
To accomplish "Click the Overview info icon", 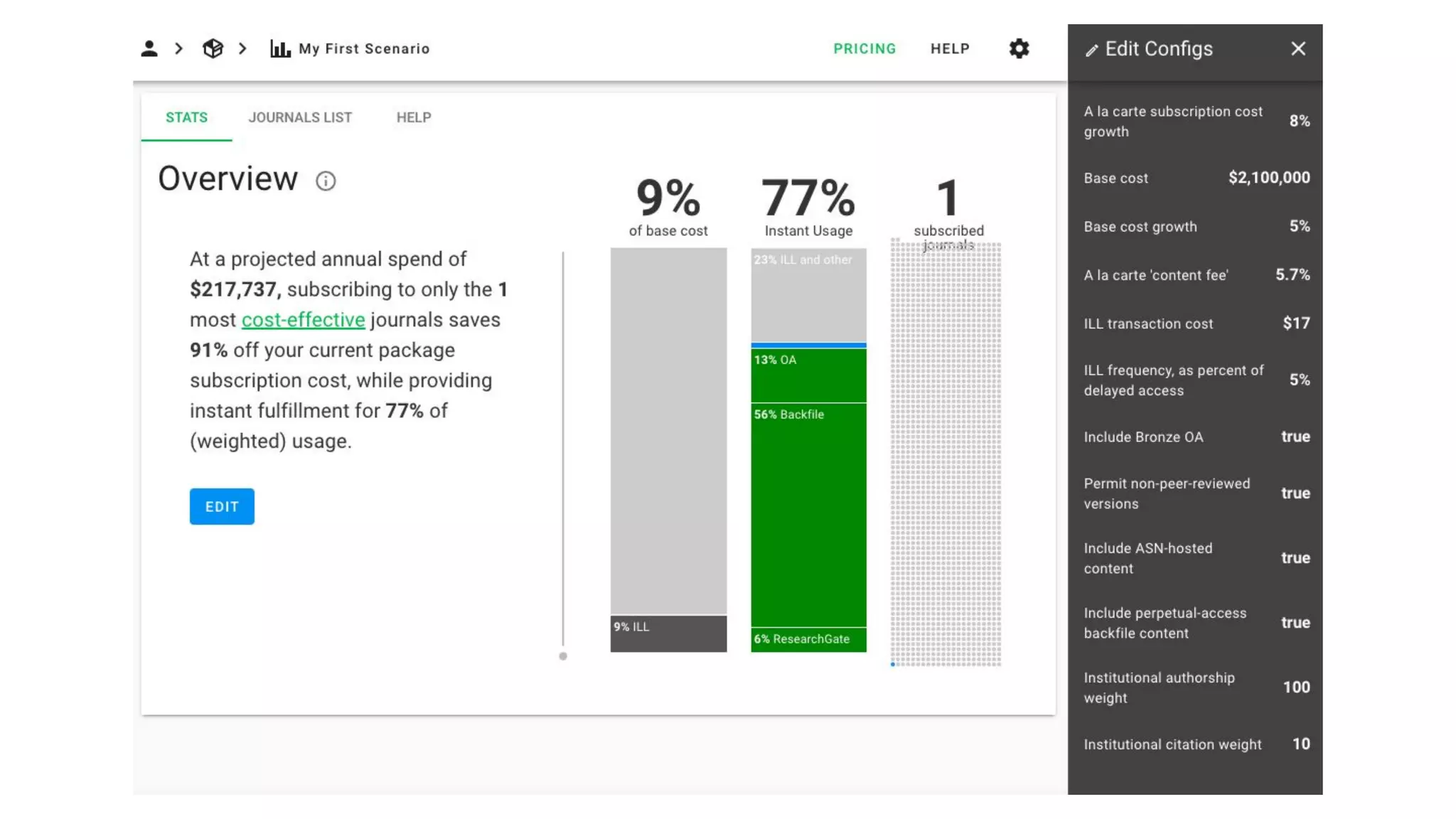I will click(326, 181).
